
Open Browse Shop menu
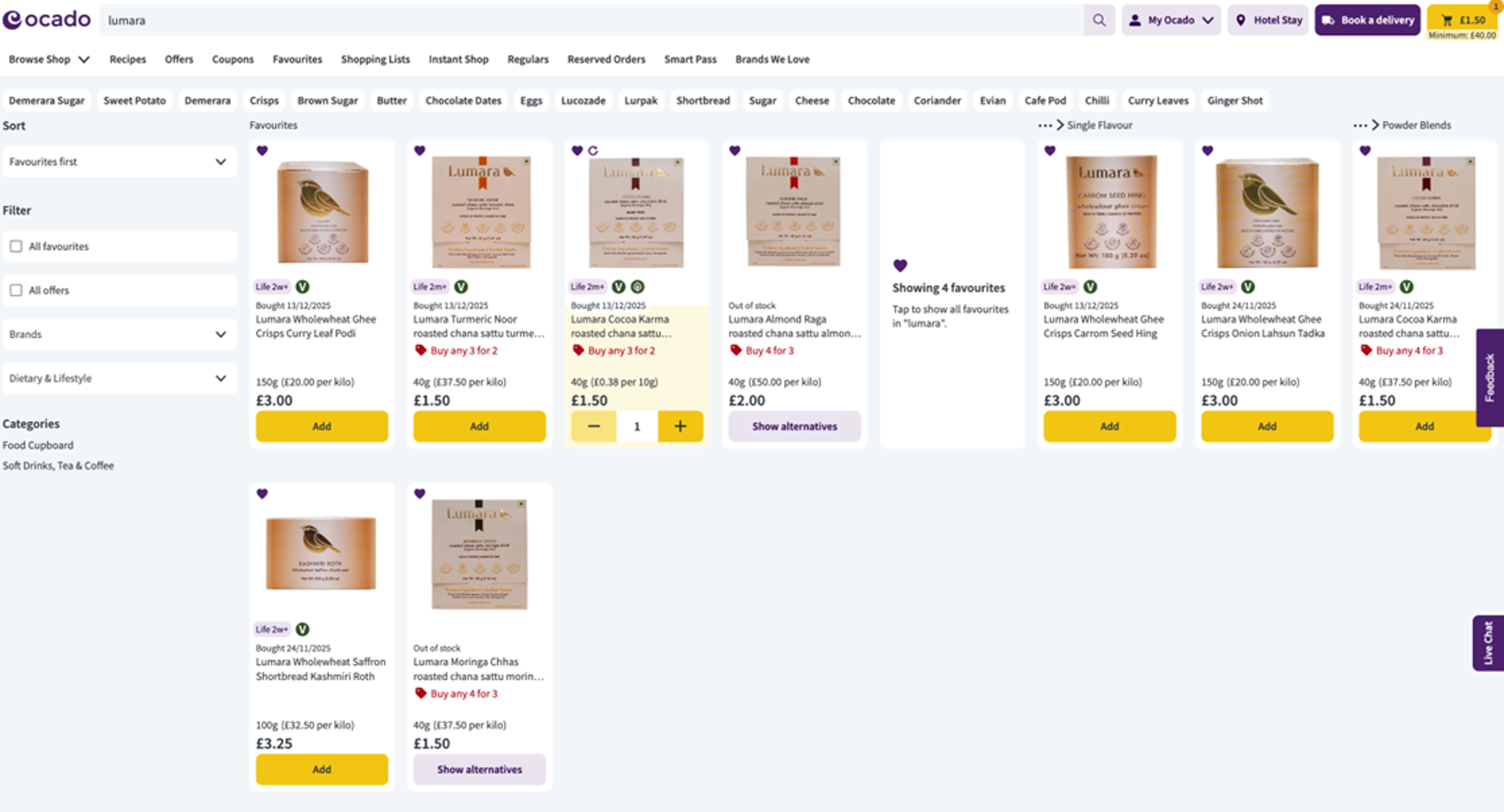point(49,60)
